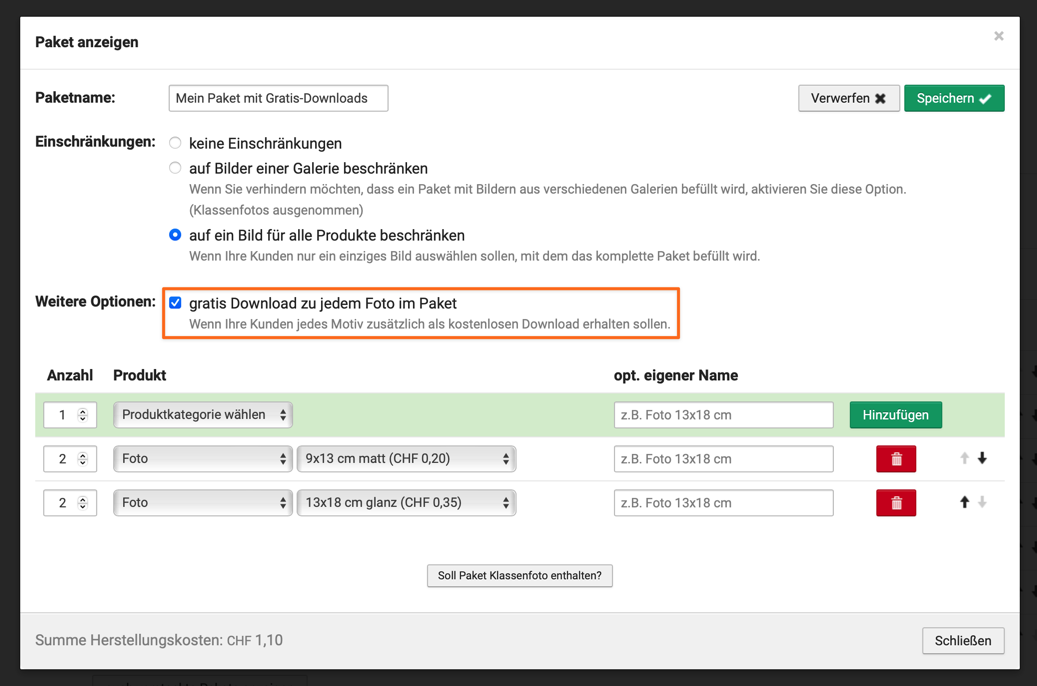Click greyed down arrow on 13x18 row
The image size is (1037, 686).
pyautogui.click(x=982, y=503)
